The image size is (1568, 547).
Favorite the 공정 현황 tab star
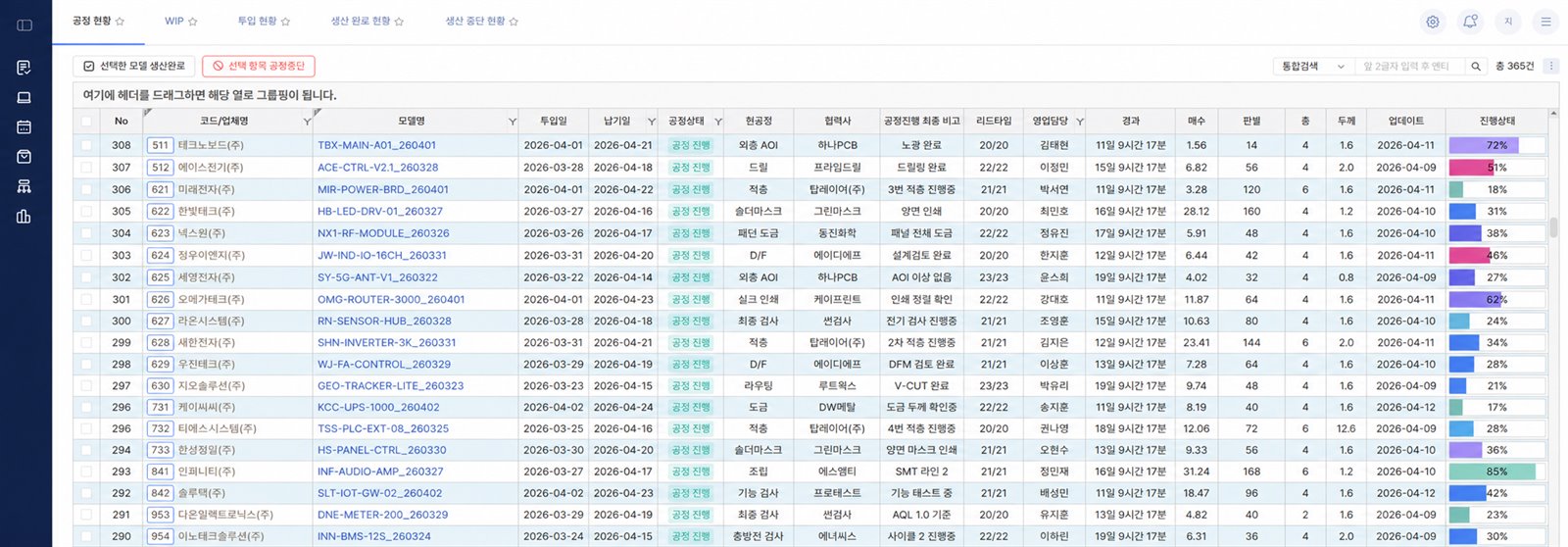tap(121, 22)
